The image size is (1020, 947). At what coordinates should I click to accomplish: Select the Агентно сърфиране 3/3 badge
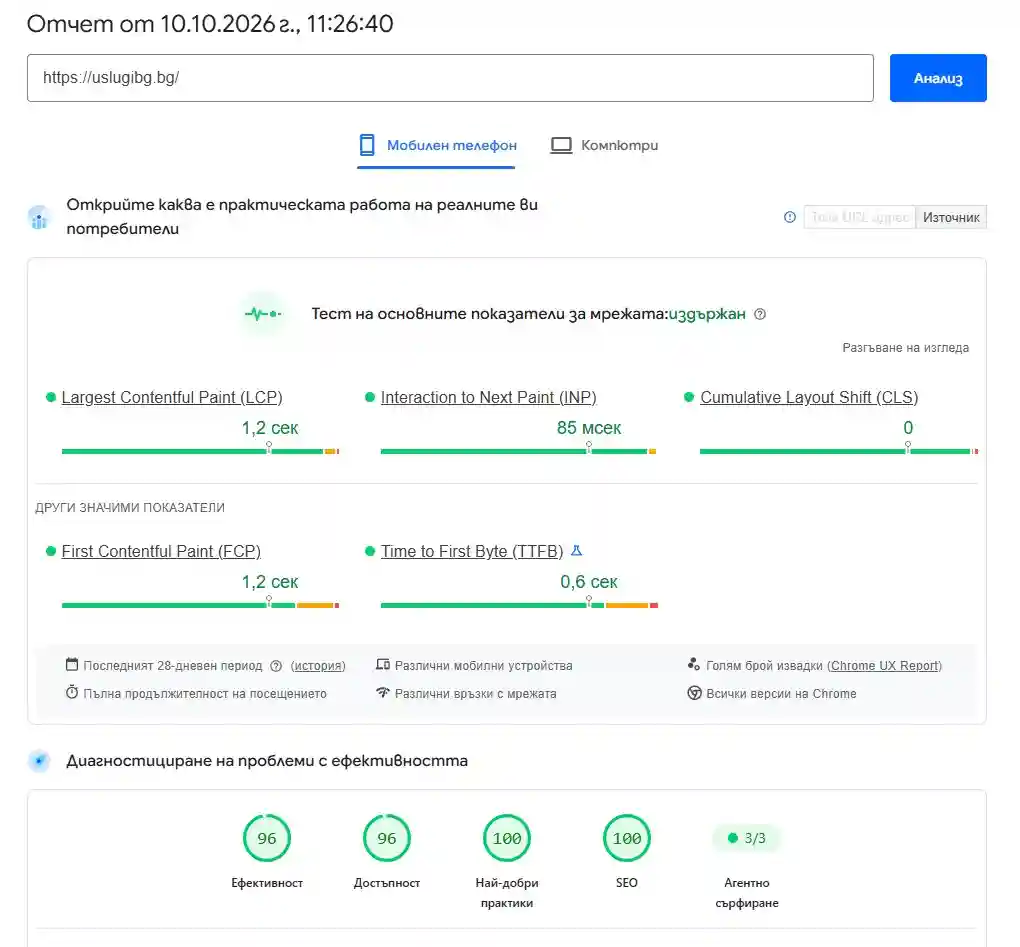click(747, 838)
